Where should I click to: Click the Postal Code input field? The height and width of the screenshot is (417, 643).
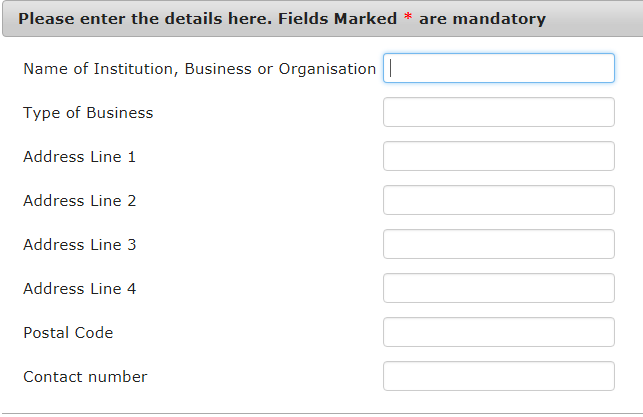pyautogui.click(x=498, y=332)
